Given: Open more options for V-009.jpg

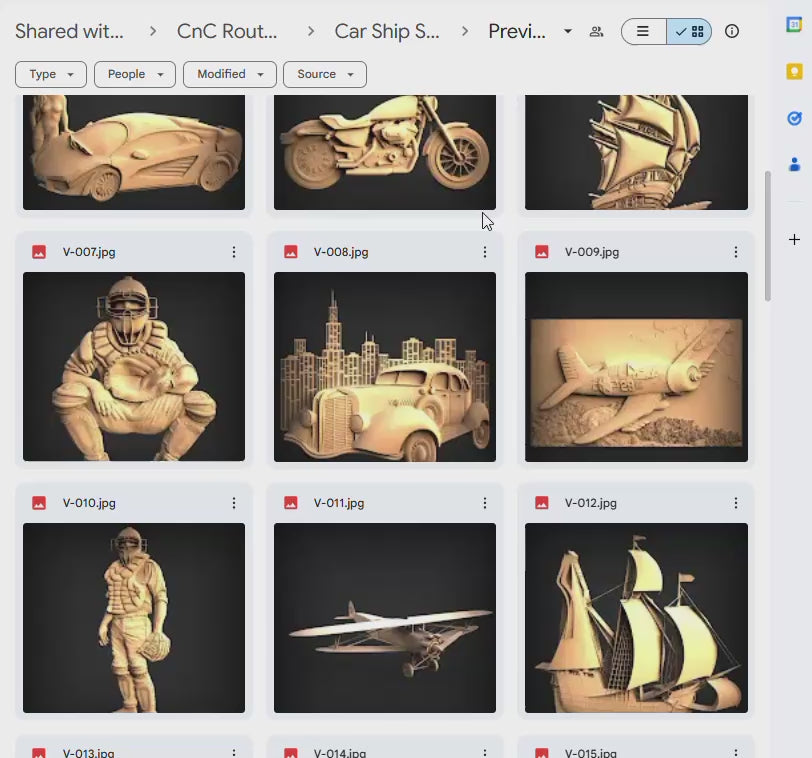Looking at the screenshot, I should point(737,252).
